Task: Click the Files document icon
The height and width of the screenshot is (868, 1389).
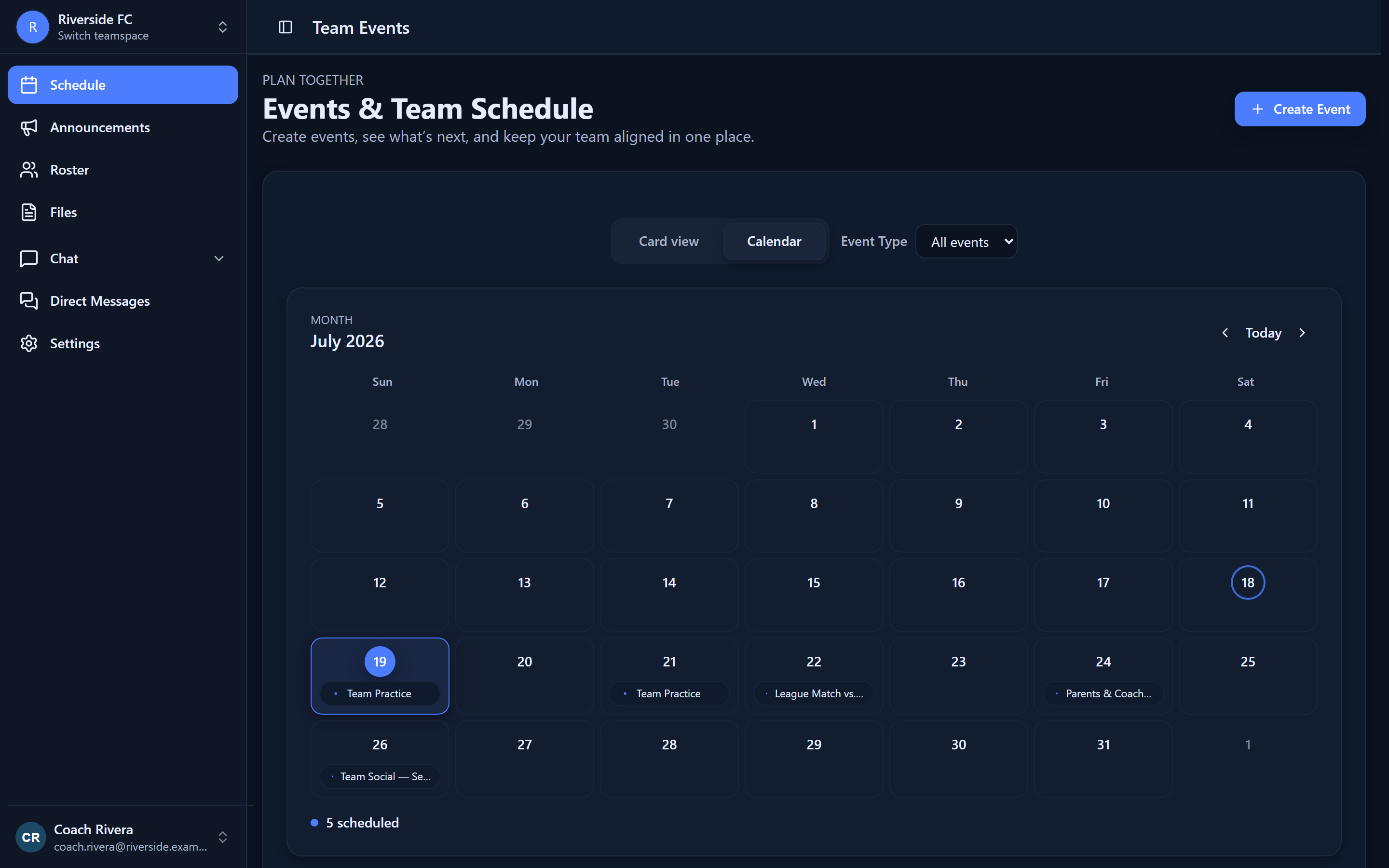Action: 29,212
